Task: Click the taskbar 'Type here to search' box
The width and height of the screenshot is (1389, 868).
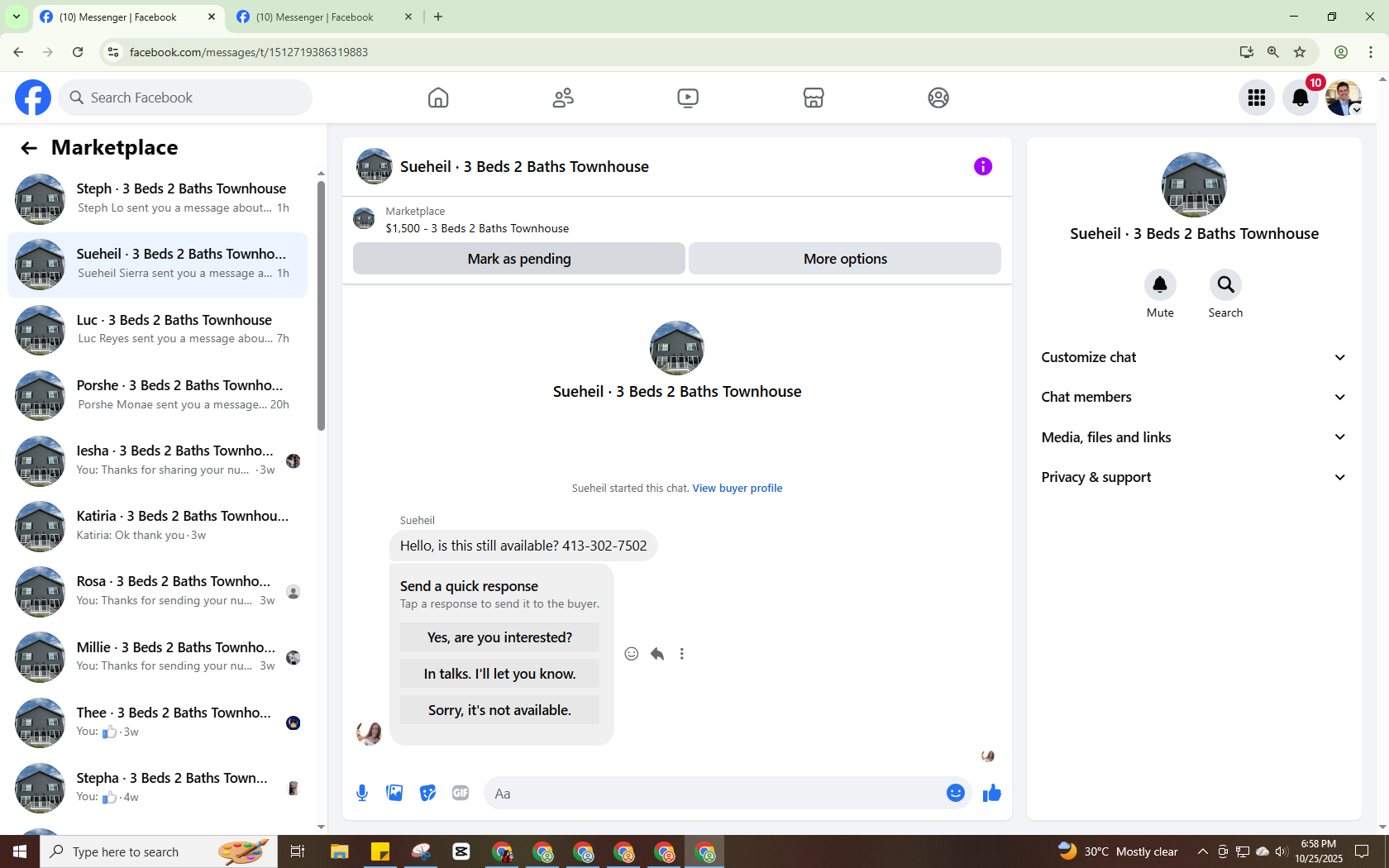Action: point(157,851)
